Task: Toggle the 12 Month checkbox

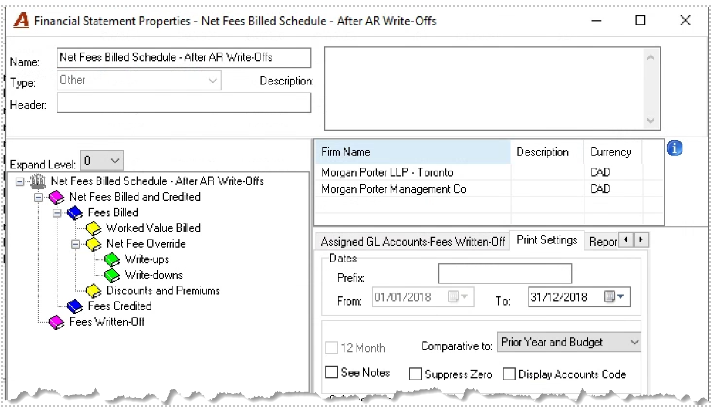Action: (x=331, y=348)
